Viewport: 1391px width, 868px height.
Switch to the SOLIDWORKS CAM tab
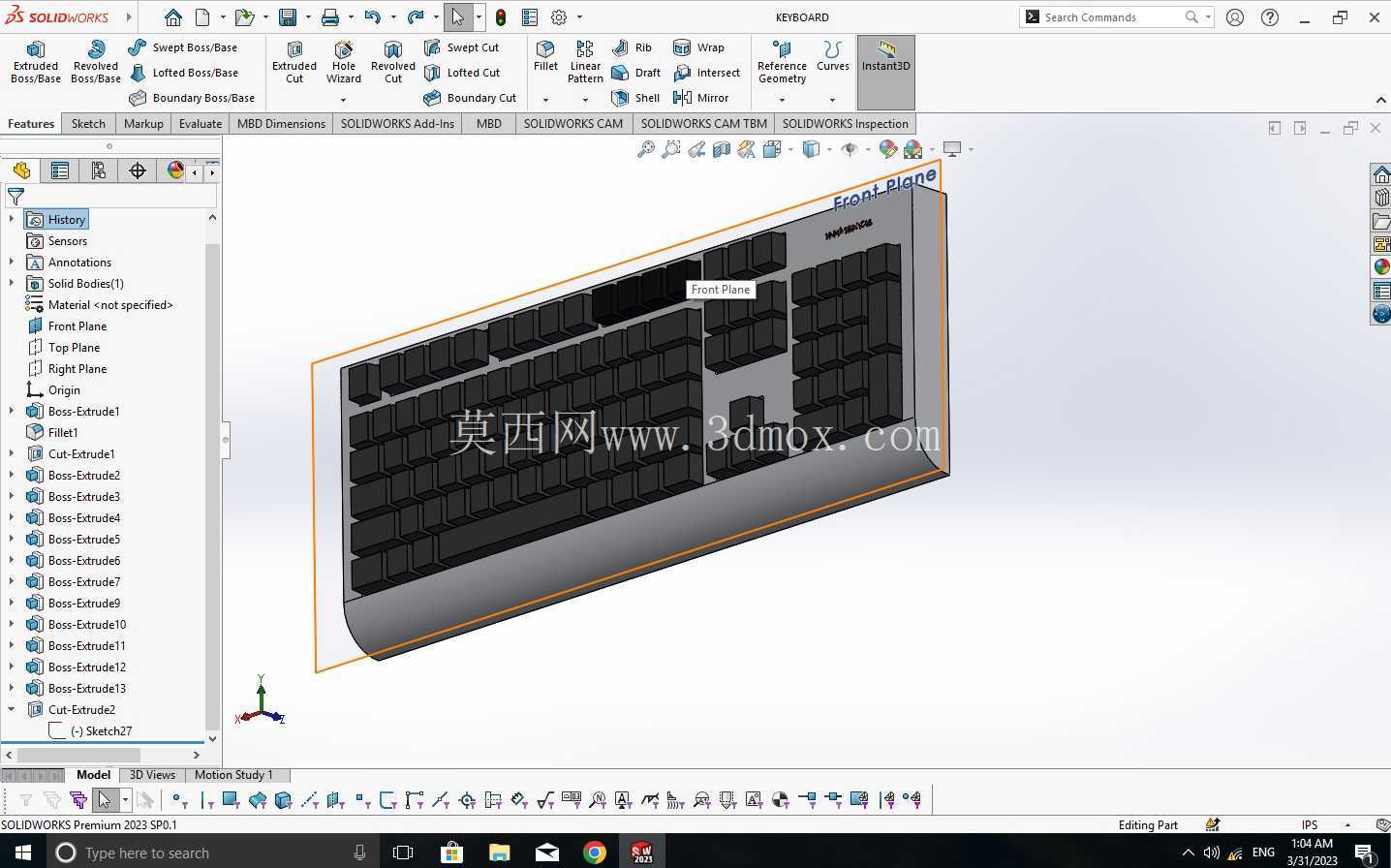573,124
